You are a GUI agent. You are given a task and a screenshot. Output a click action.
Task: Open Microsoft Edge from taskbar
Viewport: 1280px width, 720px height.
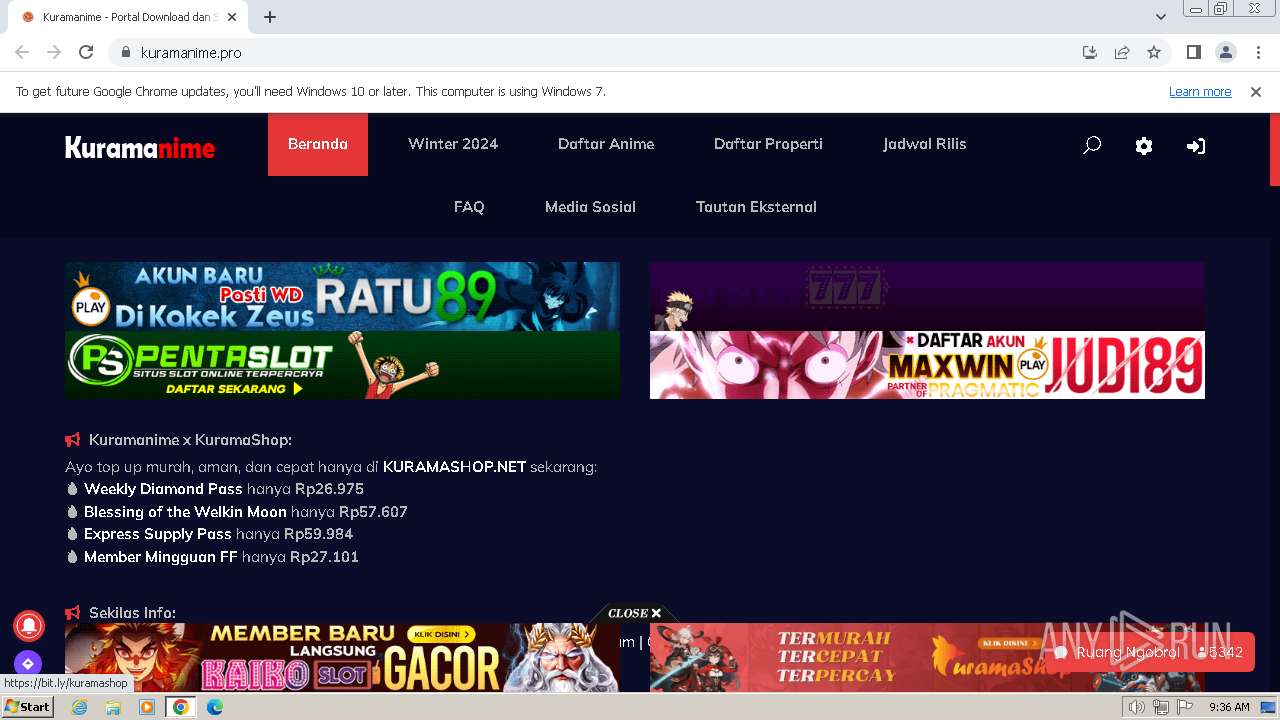[x=215, y=707]
